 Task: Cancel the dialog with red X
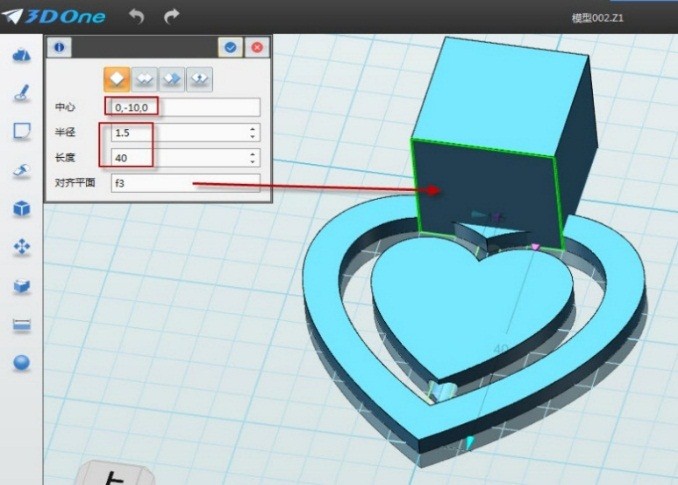click(x=257, y=47)
